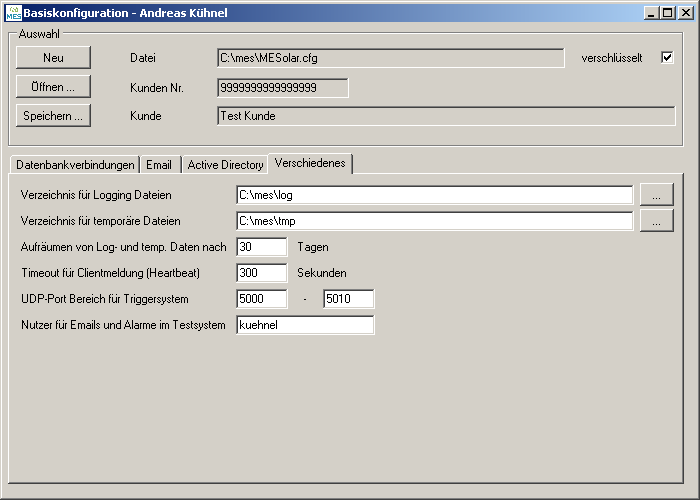Click the Speichern... button
700x500 pixels.
coord(53,116)
